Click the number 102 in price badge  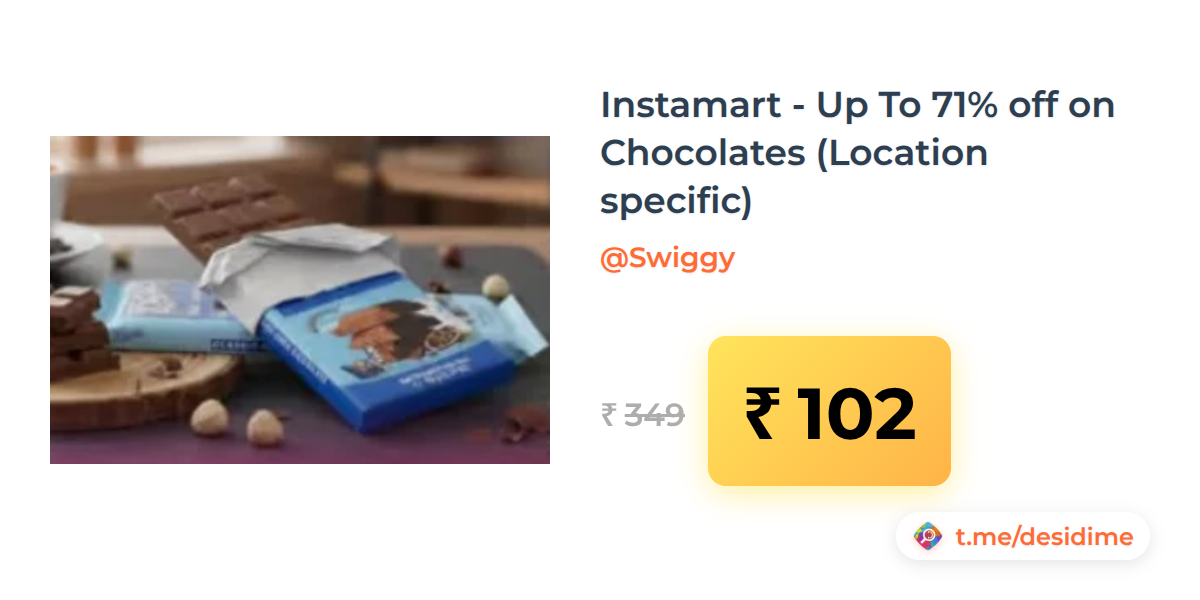[857, 413]
